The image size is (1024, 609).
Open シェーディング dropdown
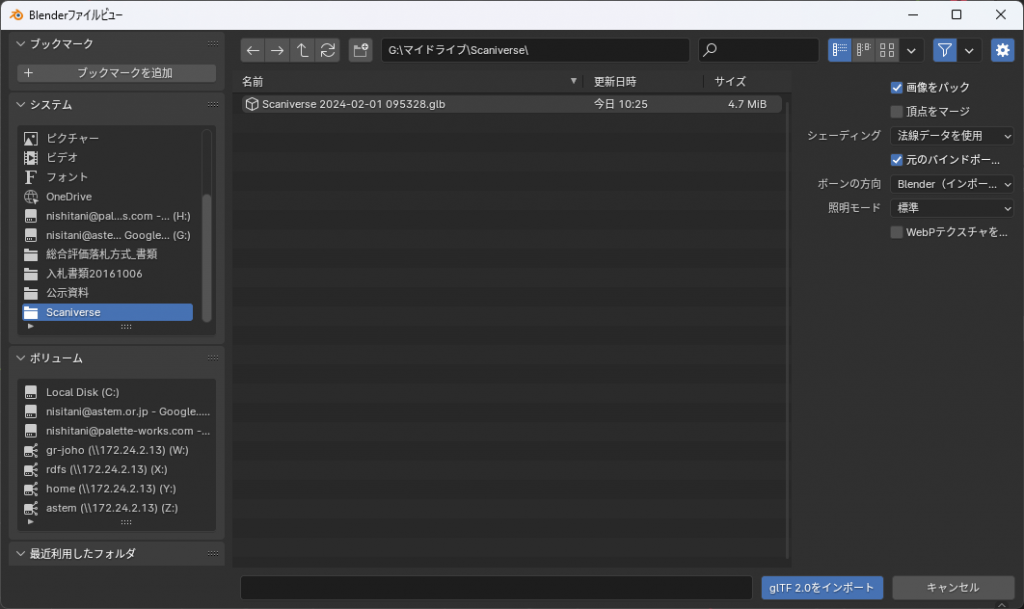click(952, 136)
